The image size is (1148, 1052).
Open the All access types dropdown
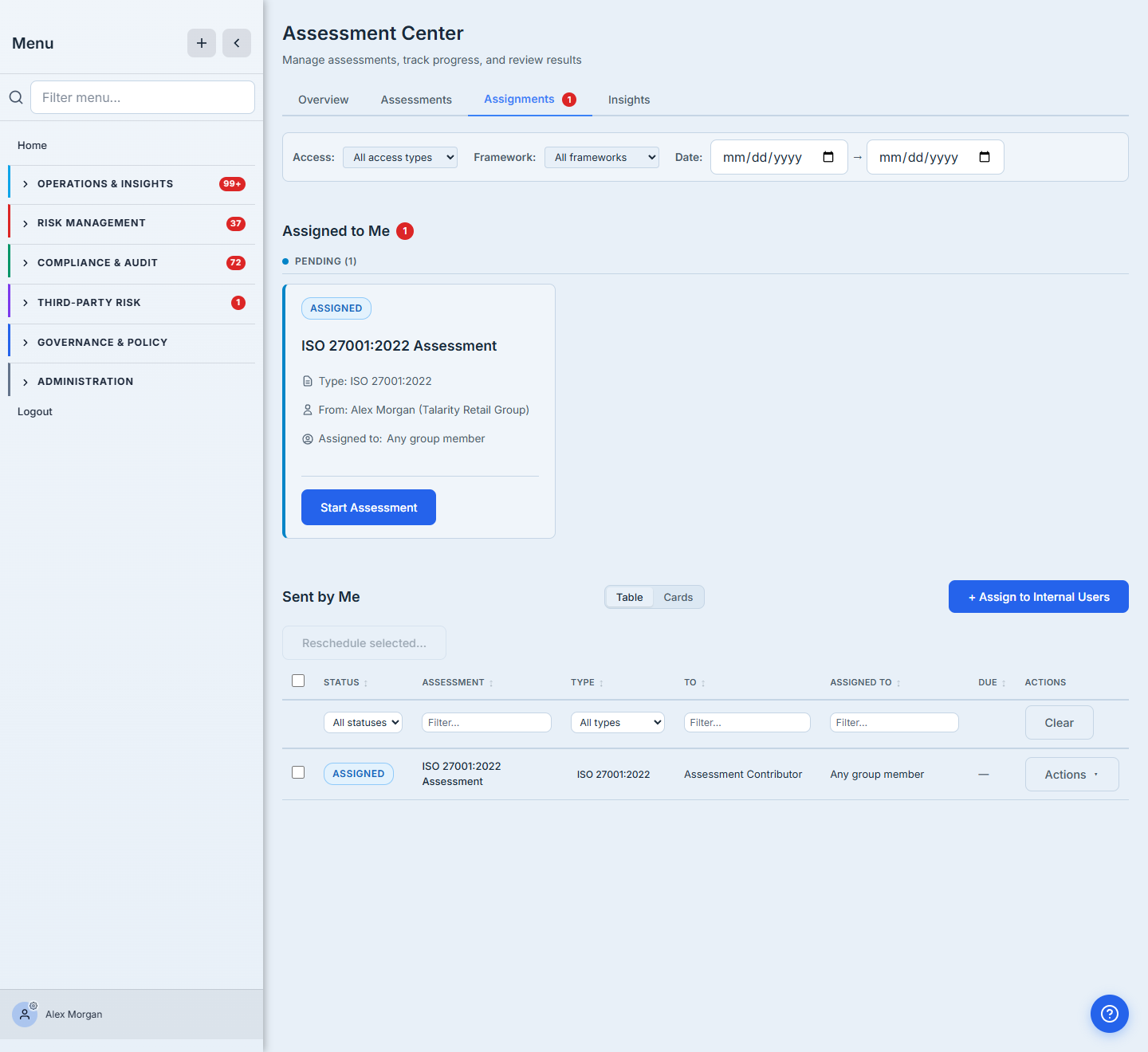[x=400, y=158]
